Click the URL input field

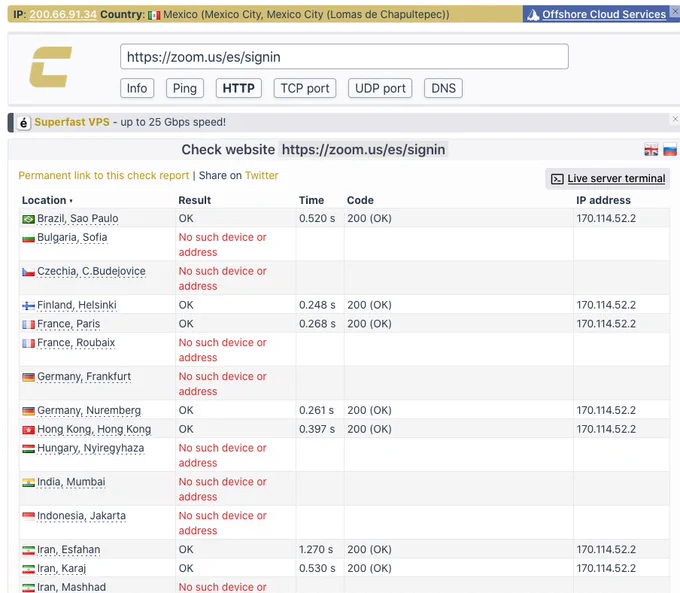click(x=344, y=56)
